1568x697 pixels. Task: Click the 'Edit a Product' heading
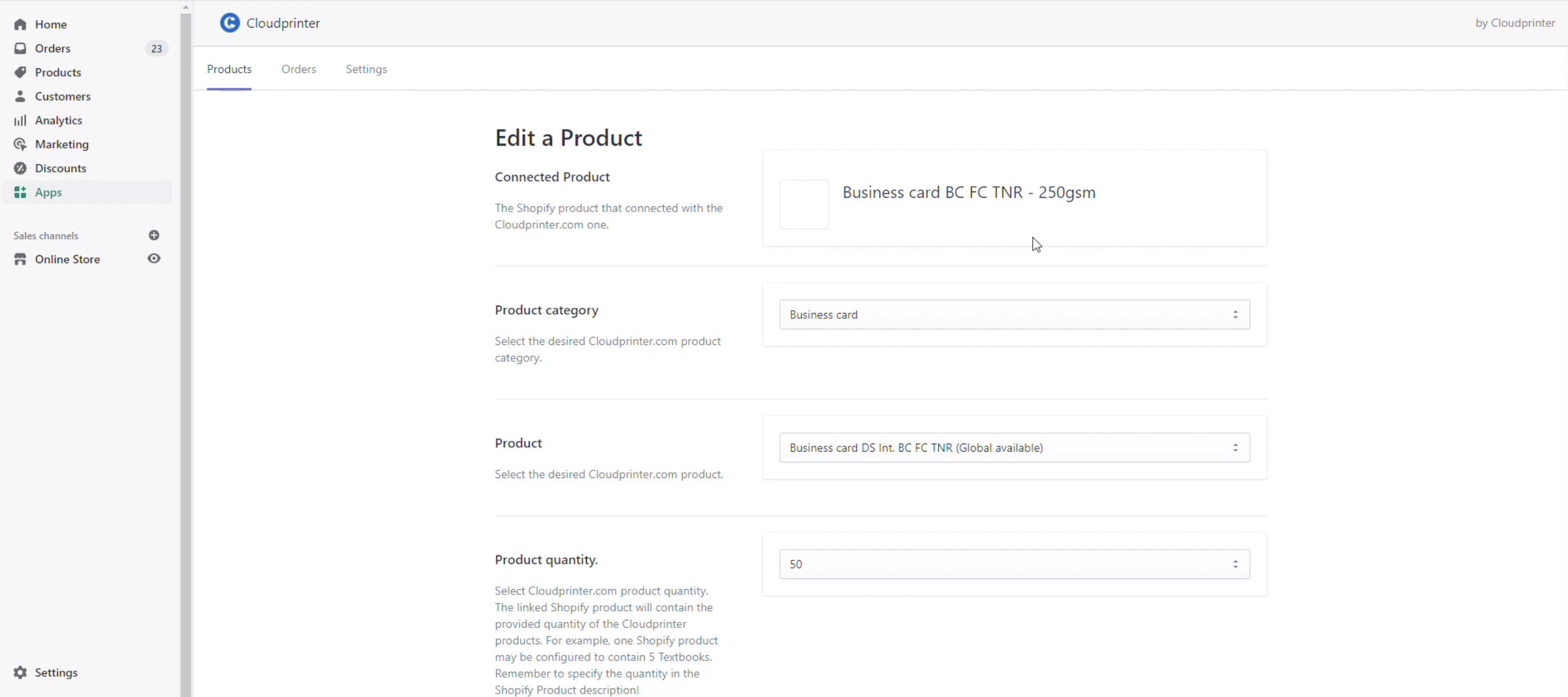click(568, 138)
